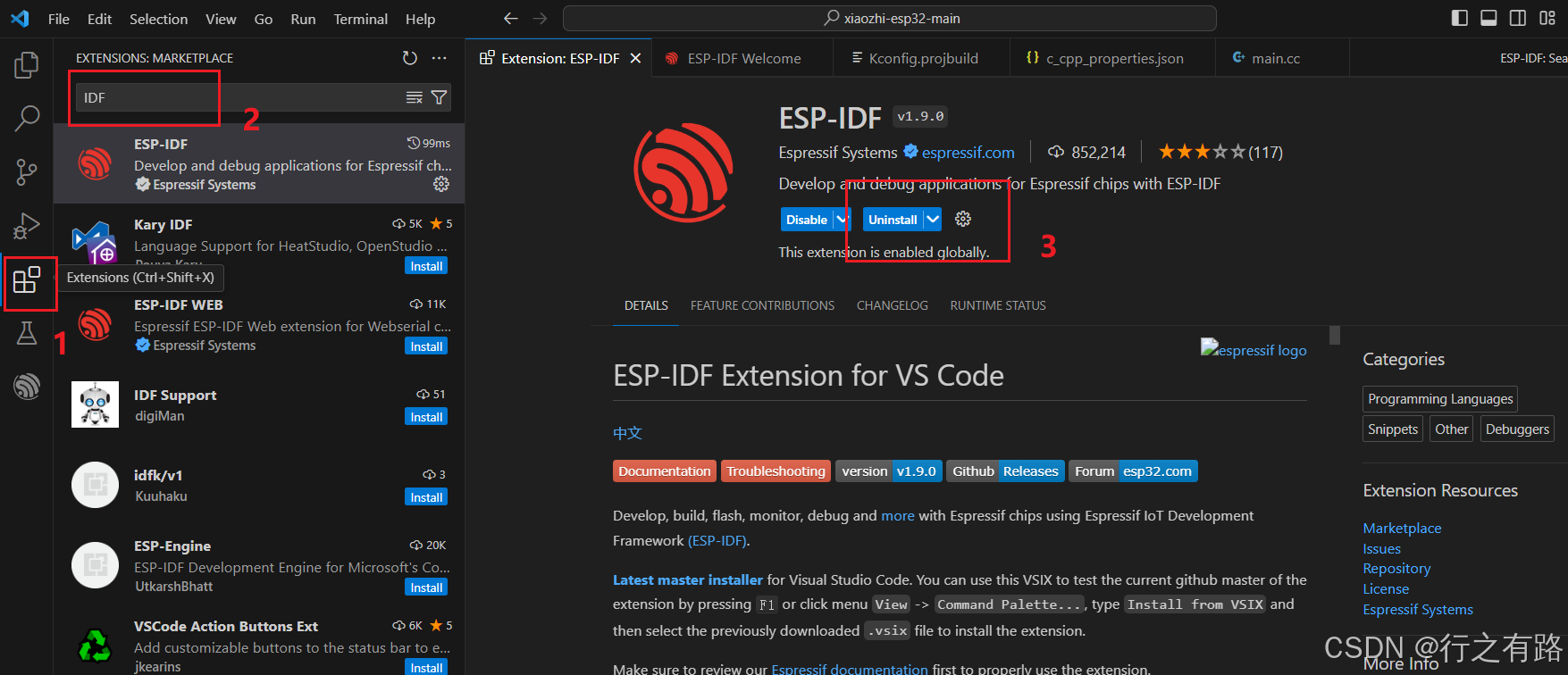Install the IDF Support extension

(x=426, y=417)
